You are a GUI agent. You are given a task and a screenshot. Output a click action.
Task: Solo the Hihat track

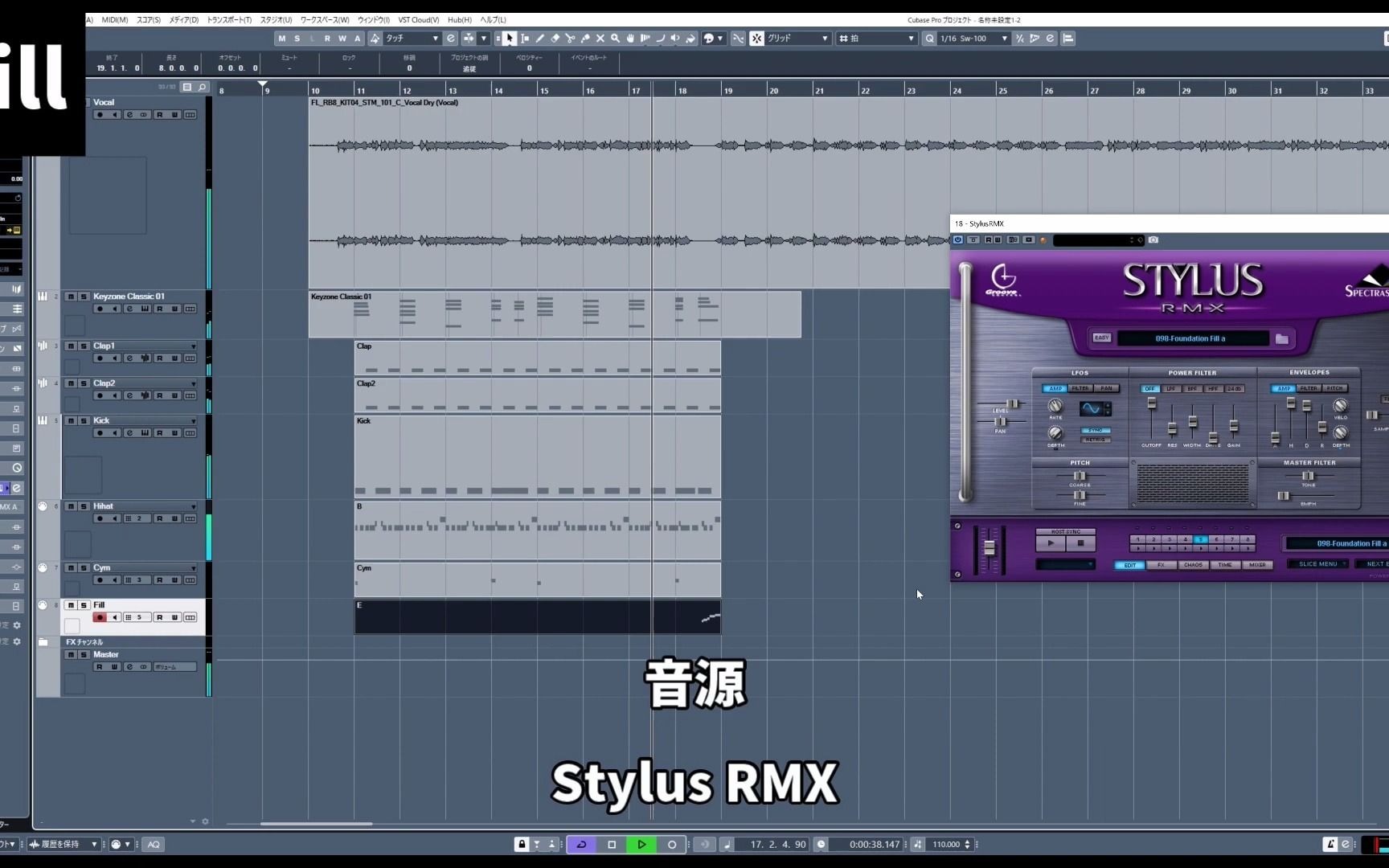click(84, 506)
